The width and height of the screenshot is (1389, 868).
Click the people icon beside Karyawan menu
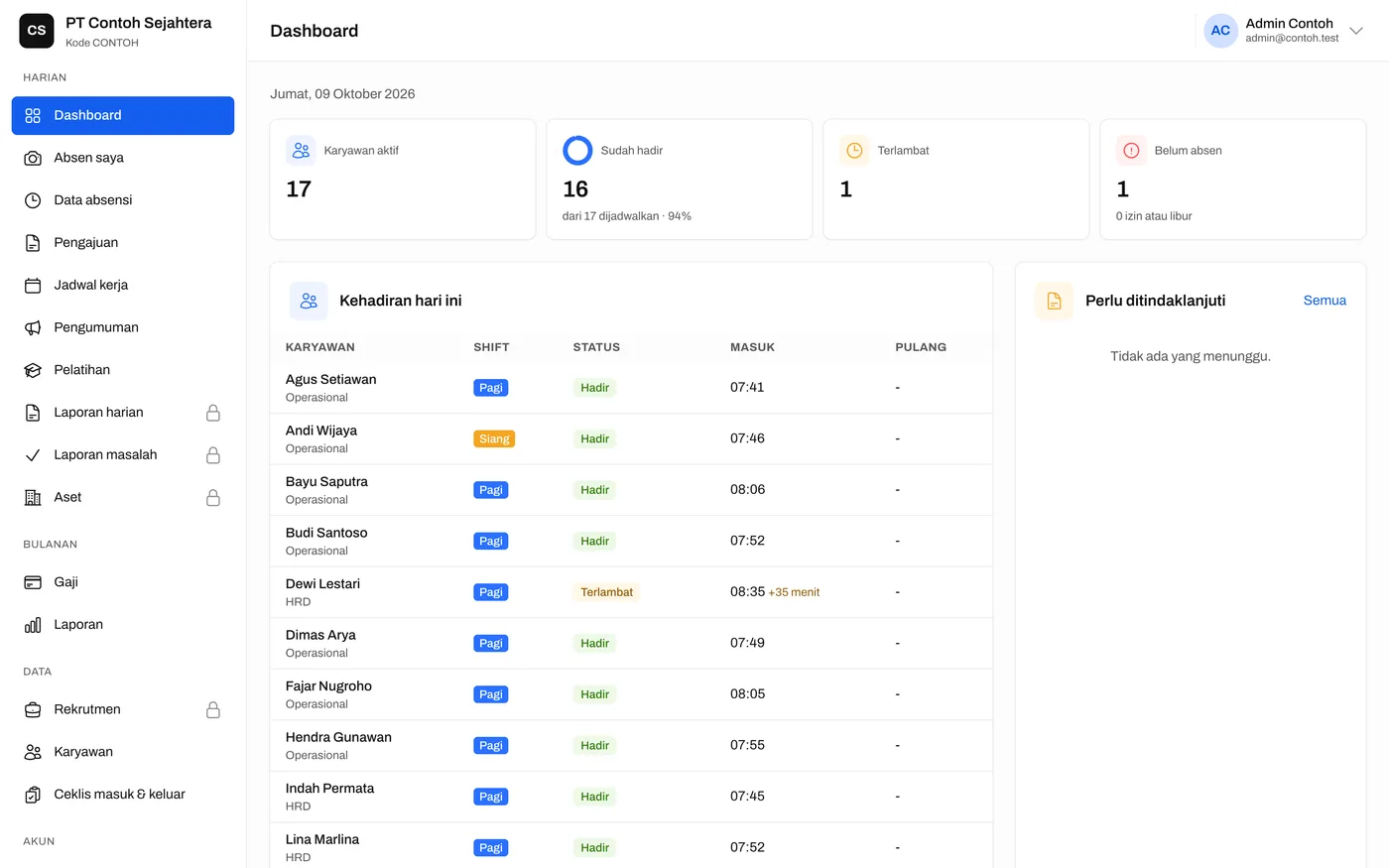pos(33,752)
